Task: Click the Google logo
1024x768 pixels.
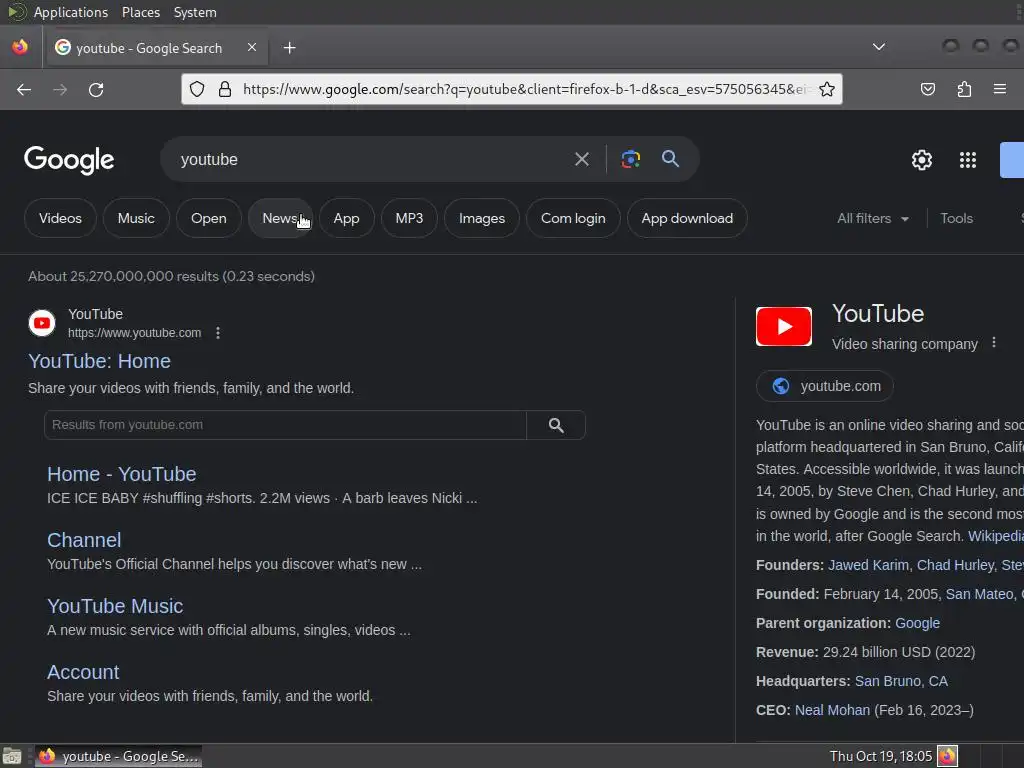Action: tap(69, 160)
